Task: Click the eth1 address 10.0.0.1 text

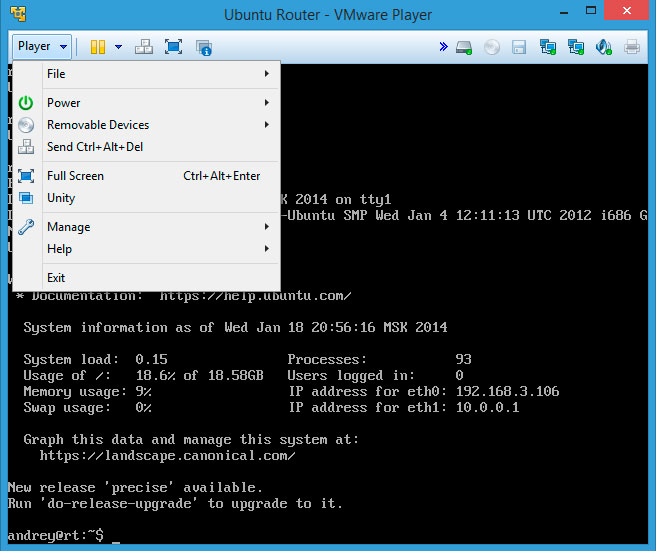Action: point(488,407)
